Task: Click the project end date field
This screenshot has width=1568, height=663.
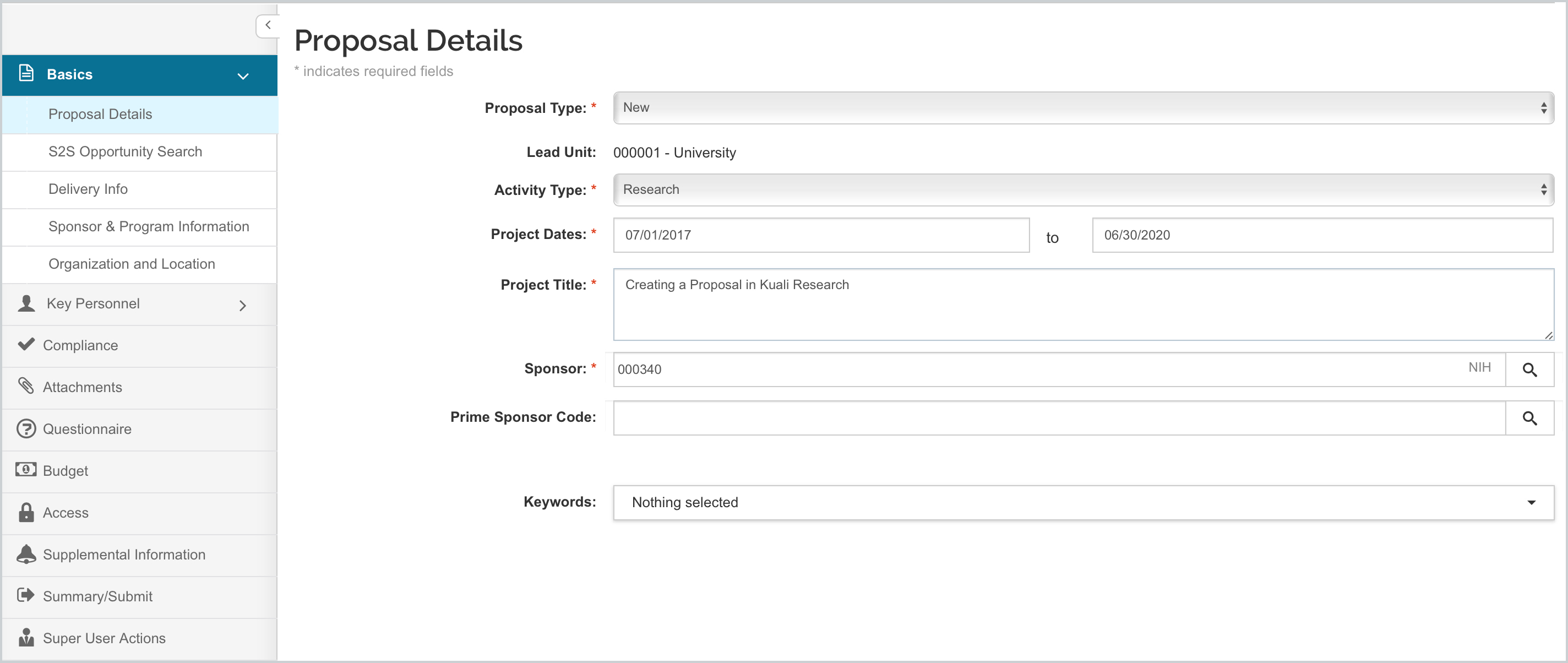Action: [1322, 235]
